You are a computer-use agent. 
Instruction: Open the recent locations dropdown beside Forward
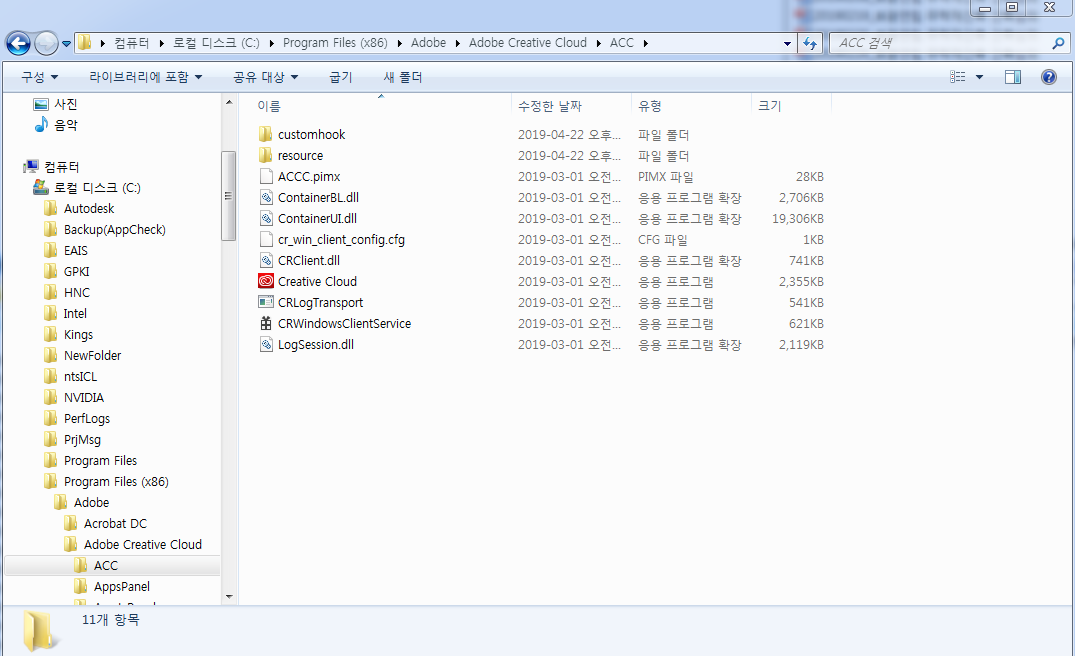click(x=67, y=43)
